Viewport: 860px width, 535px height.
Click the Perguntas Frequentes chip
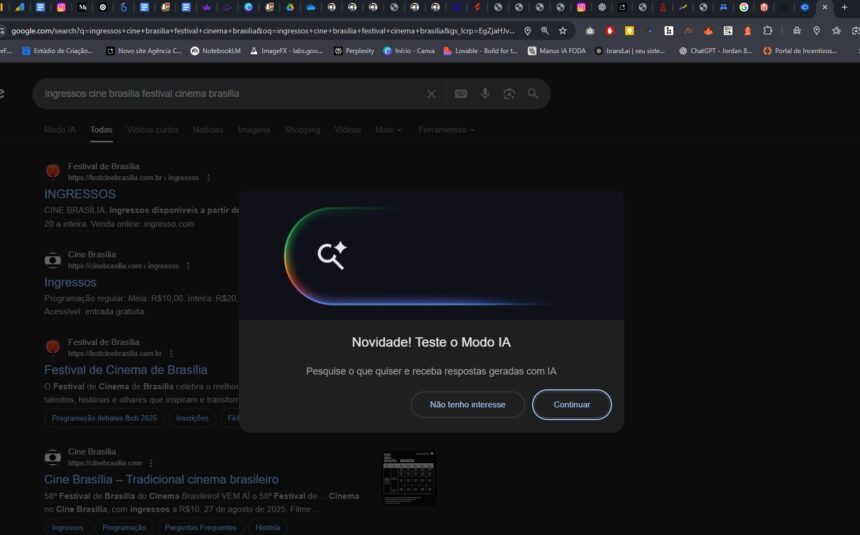pos(201,527)
